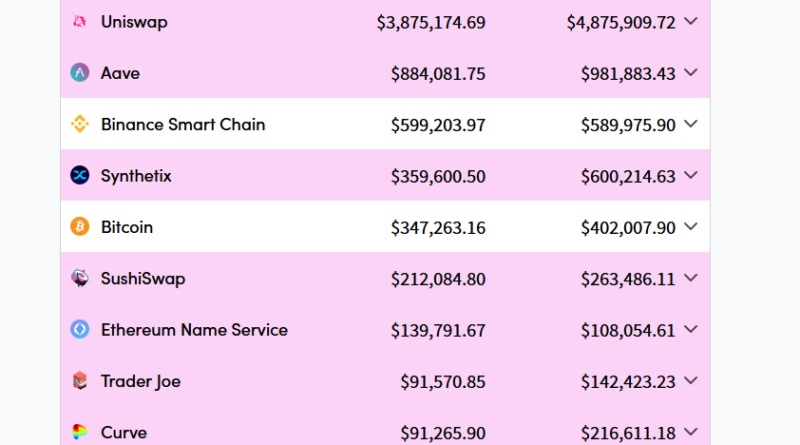Click the Binance Smart Chain logo icon
The height and width of the screenshot is (445, 800).
[80, 125]
